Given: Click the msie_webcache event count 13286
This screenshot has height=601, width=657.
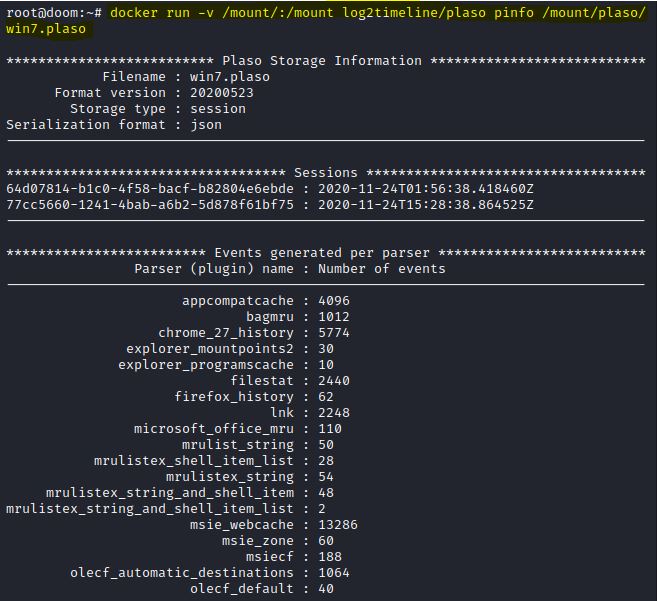Looking at the screenshot, I should coord(337,525).
